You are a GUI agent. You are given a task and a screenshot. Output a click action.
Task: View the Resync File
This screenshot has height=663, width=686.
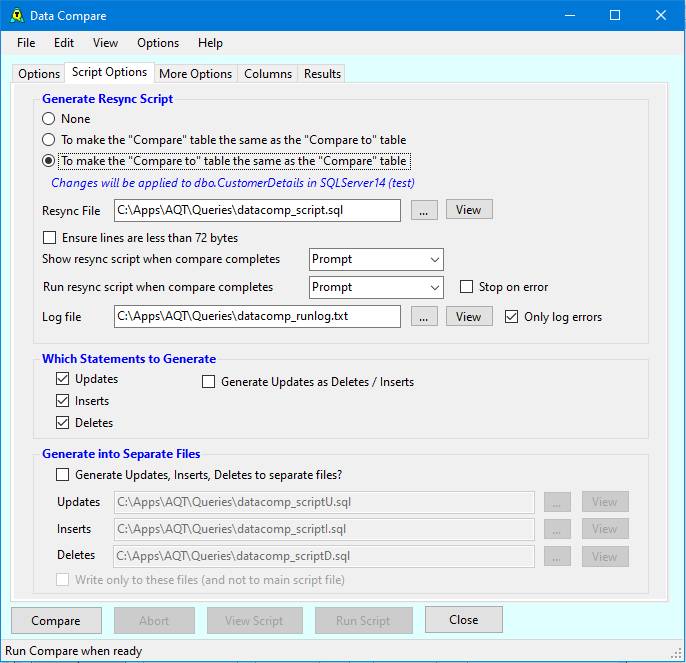[x=469, y=210]
